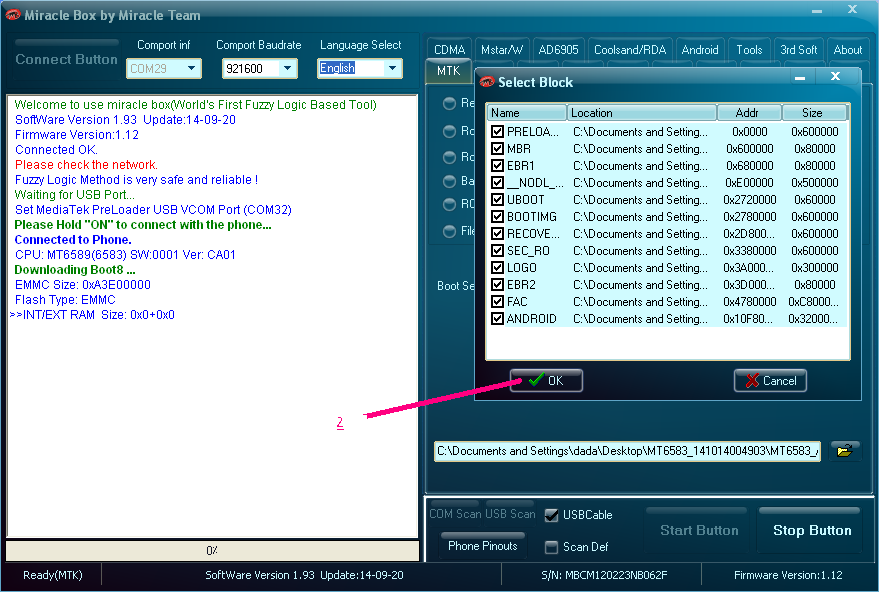Close the Select Block dialog with X
Viewport: 879px width, 592px height.
tap(835, 76)
